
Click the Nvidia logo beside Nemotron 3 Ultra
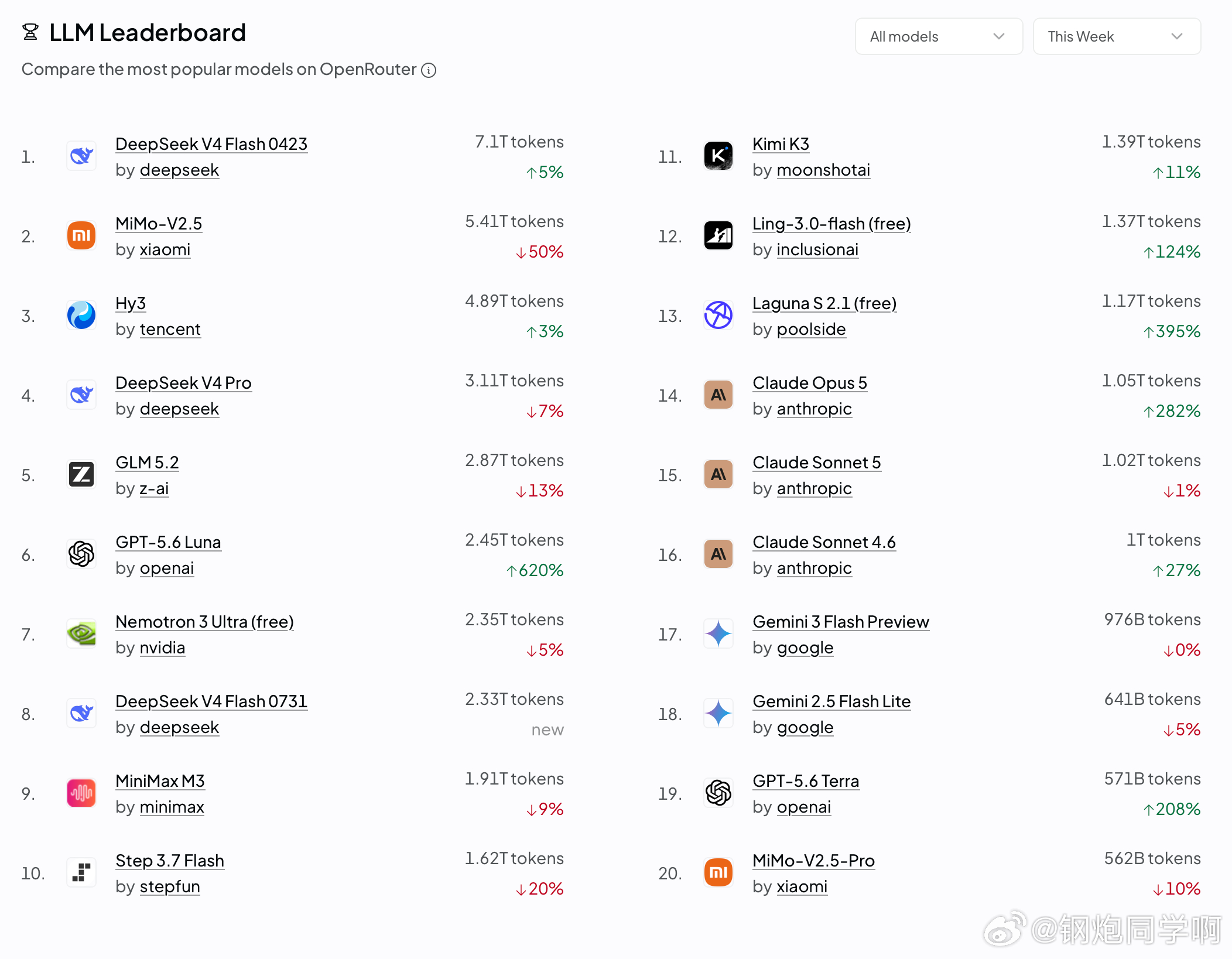pos(81,633)
